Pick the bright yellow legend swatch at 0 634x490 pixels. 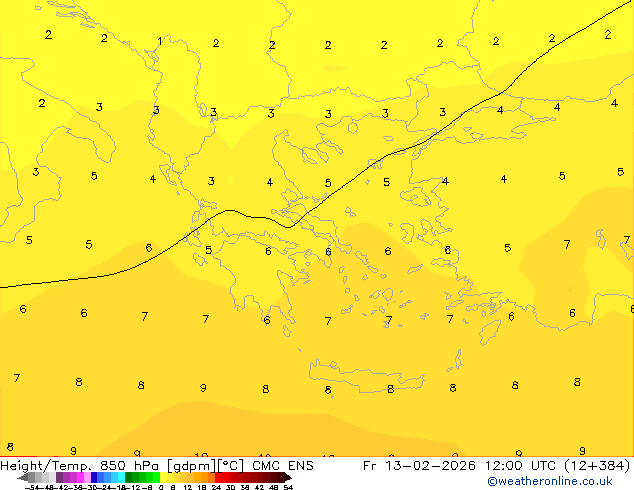coord(163,477)
